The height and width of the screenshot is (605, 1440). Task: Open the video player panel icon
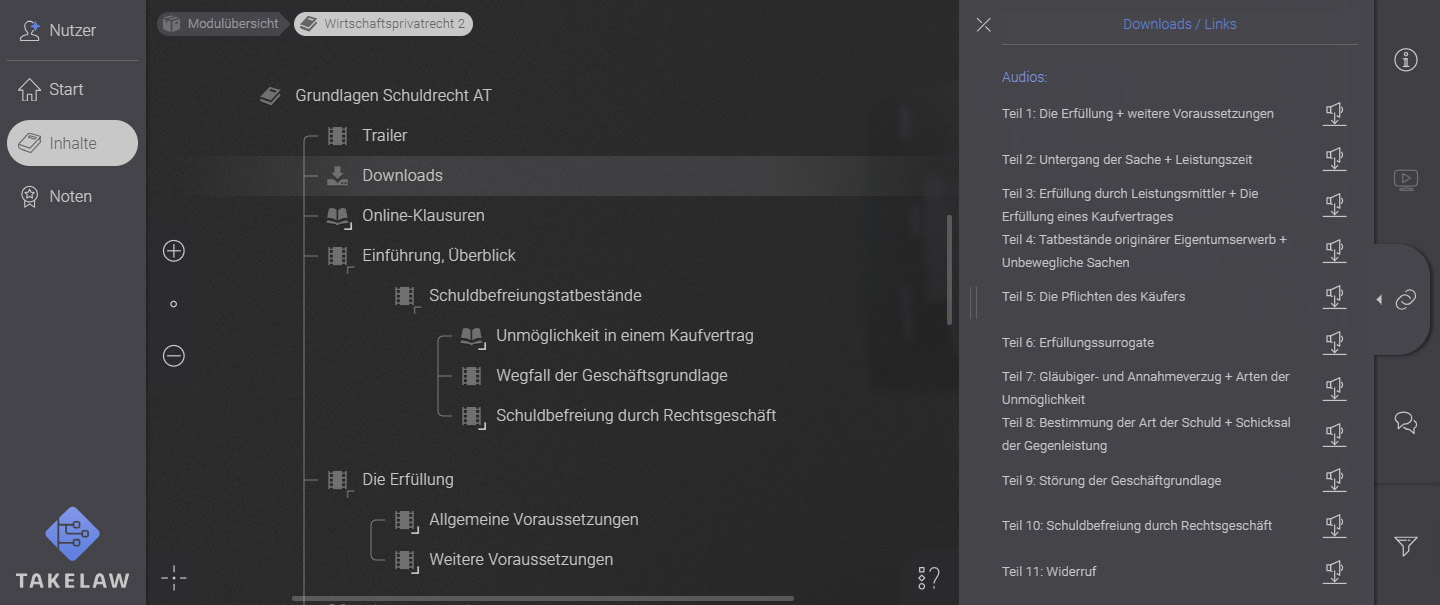click(x=1405, y=180)
